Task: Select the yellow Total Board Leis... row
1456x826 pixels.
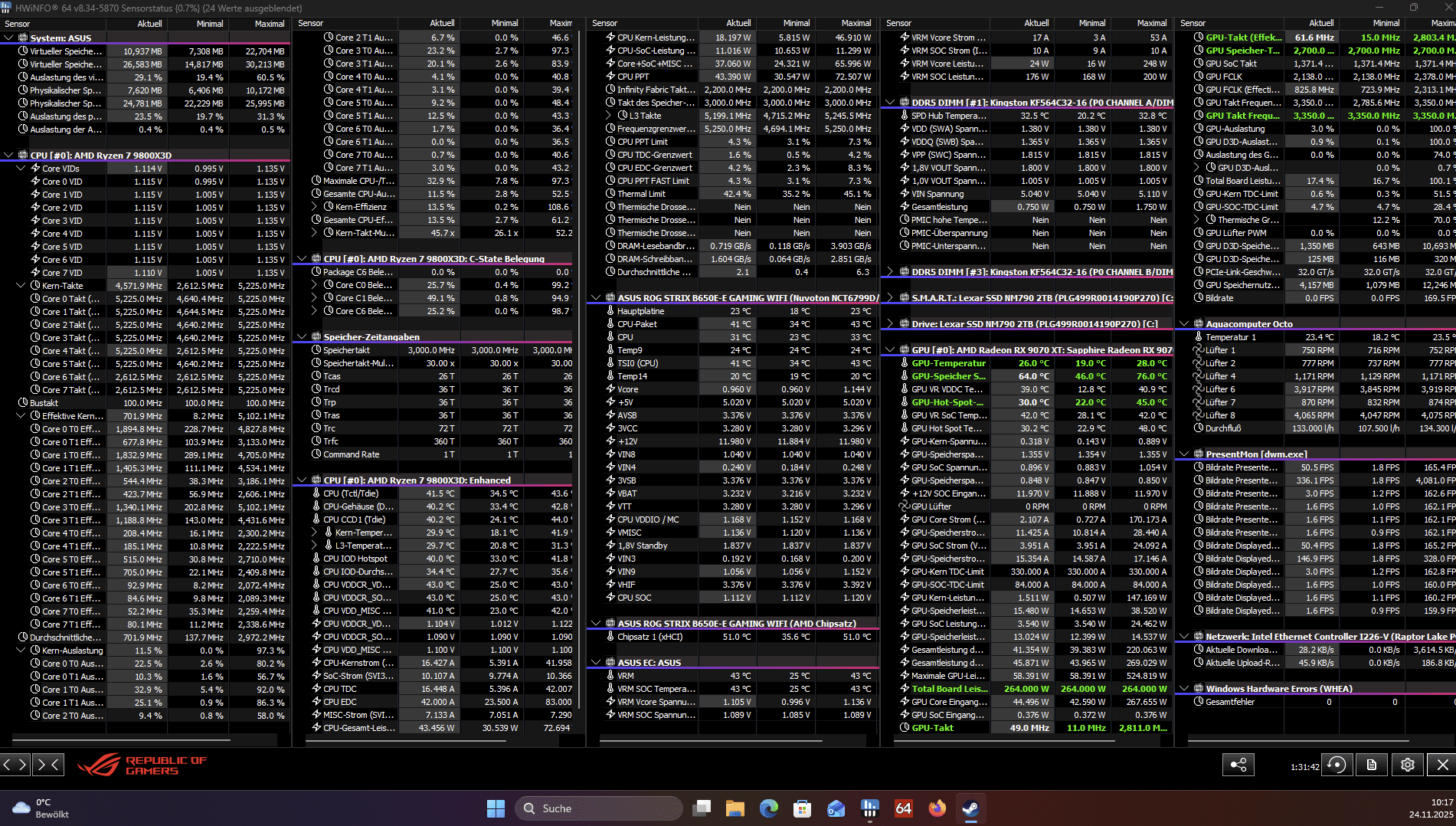Action: (1033, 689)
